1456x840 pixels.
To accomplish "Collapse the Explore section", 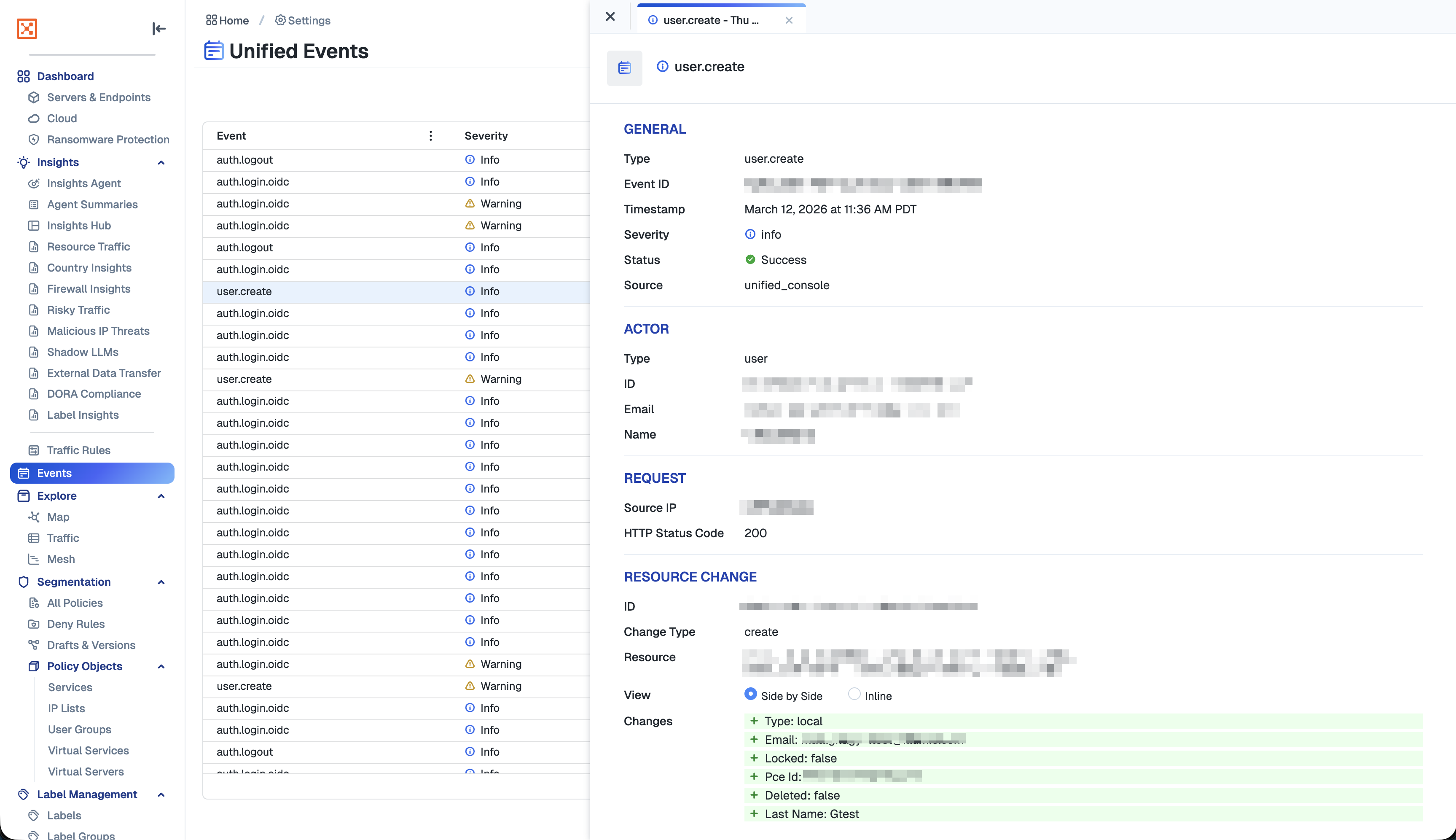I will pyautogui.click(x=161, y=496).
